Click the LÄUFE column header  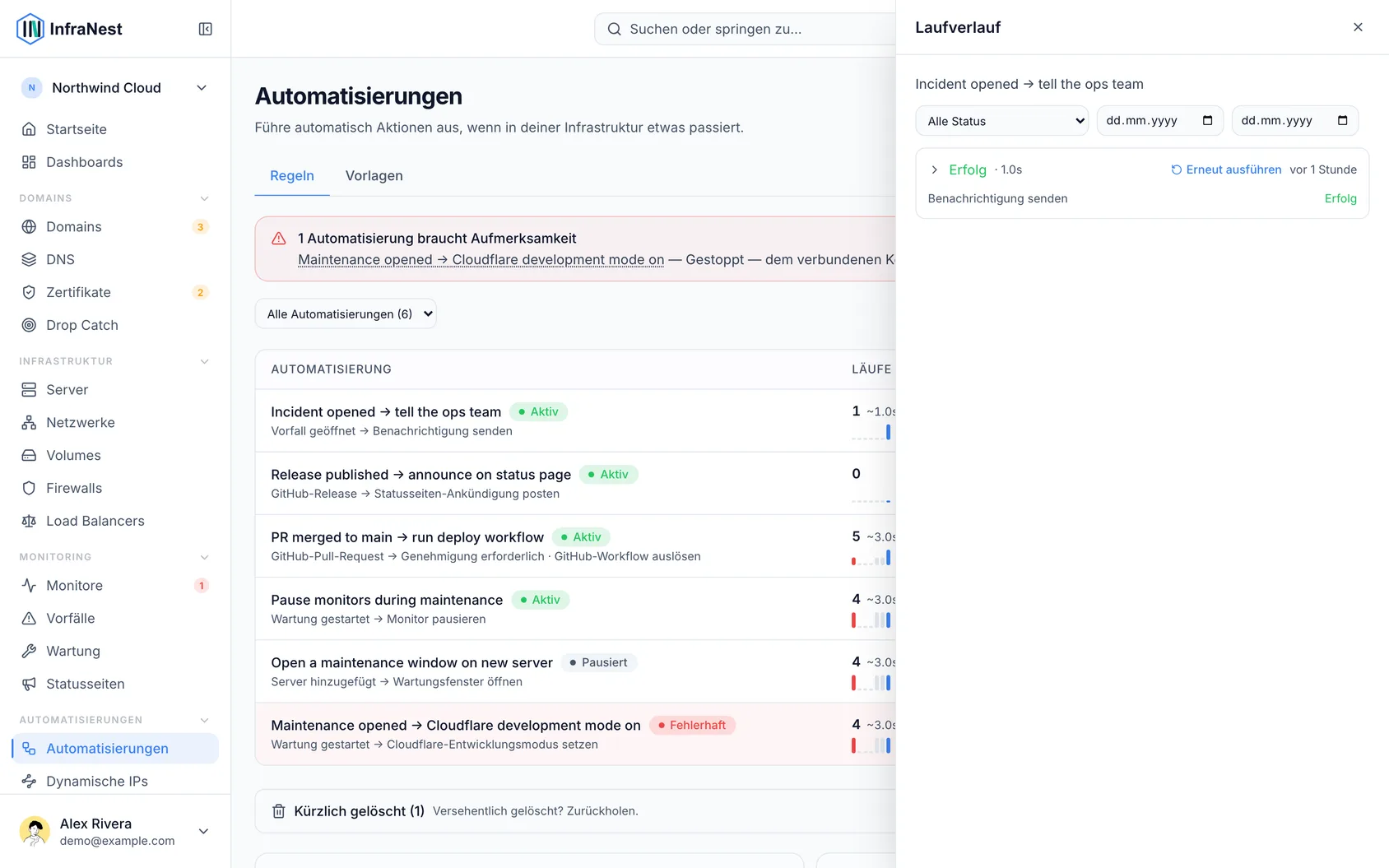pyautogui.click(x=871, y=369)
